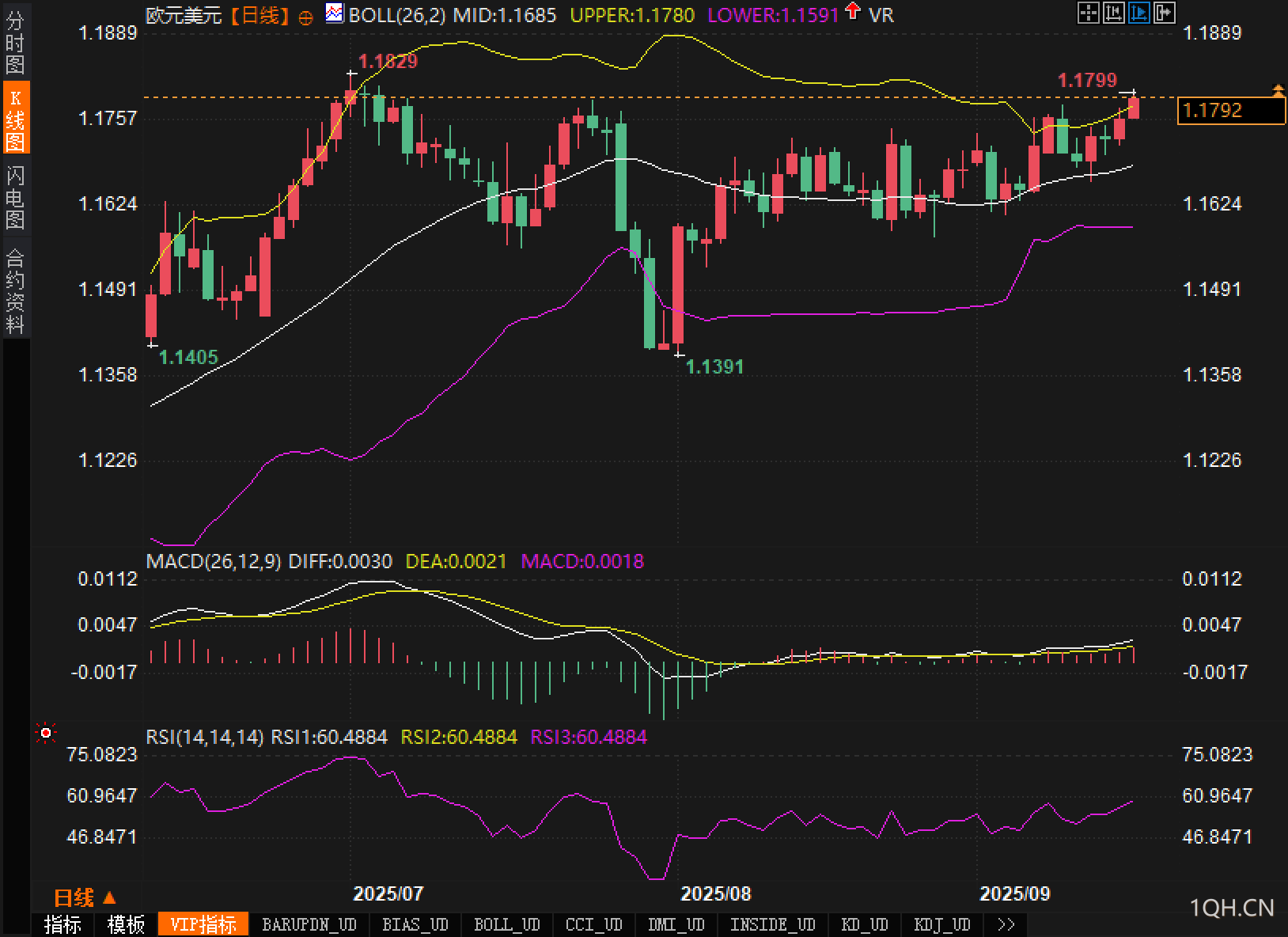Click the VR indicator label in header
This screenshot has width=1288, height=937.
pos(881,15)
